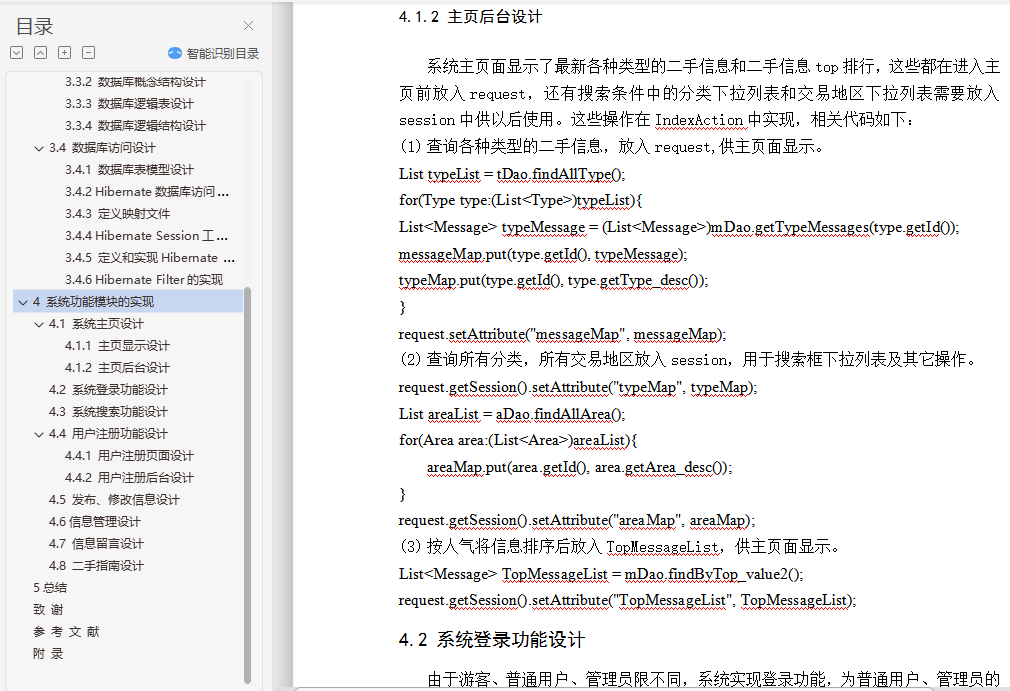Go to 4.7 信息留言设计
Image resolution: width=1010 pixels, height=691 pixels.
click(97, 544)
